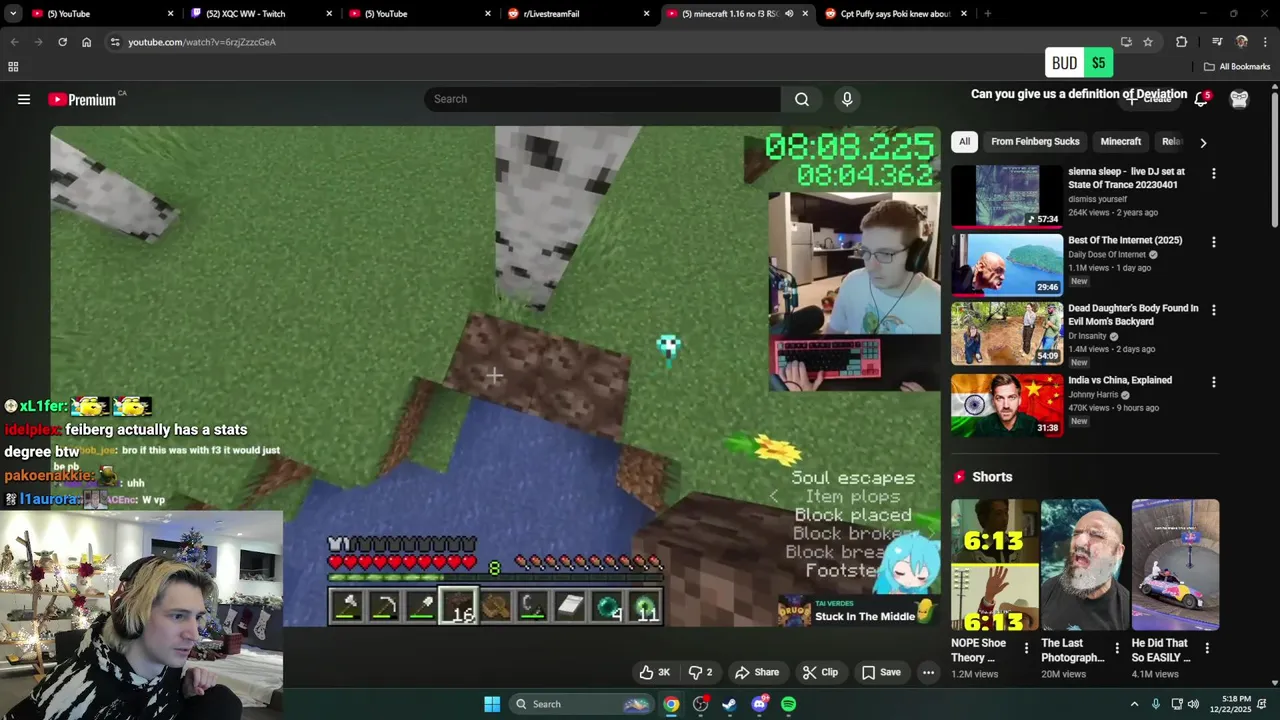Open options for He Did That short
The width and height of the screenshot is (1280, 720).
[x=1207, y=648]
